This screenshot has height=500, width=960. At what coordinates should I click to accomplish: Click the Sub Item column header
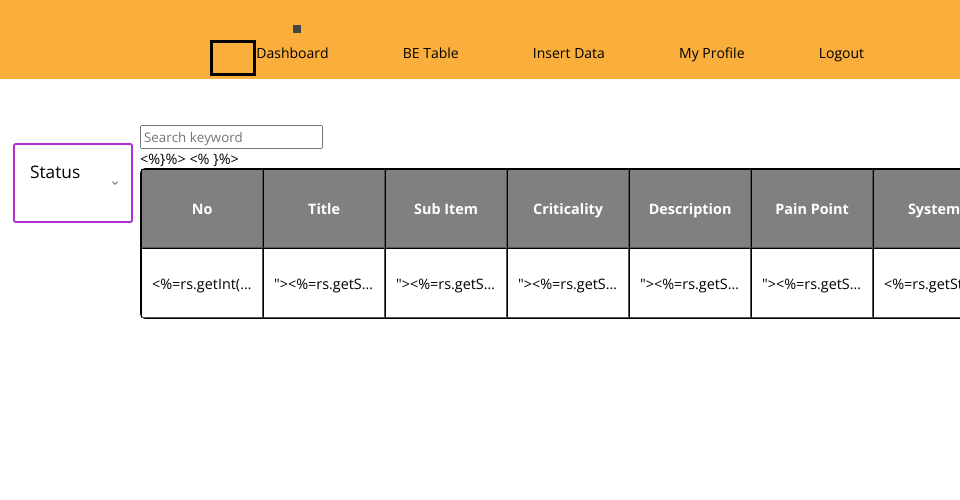[446, 209]
